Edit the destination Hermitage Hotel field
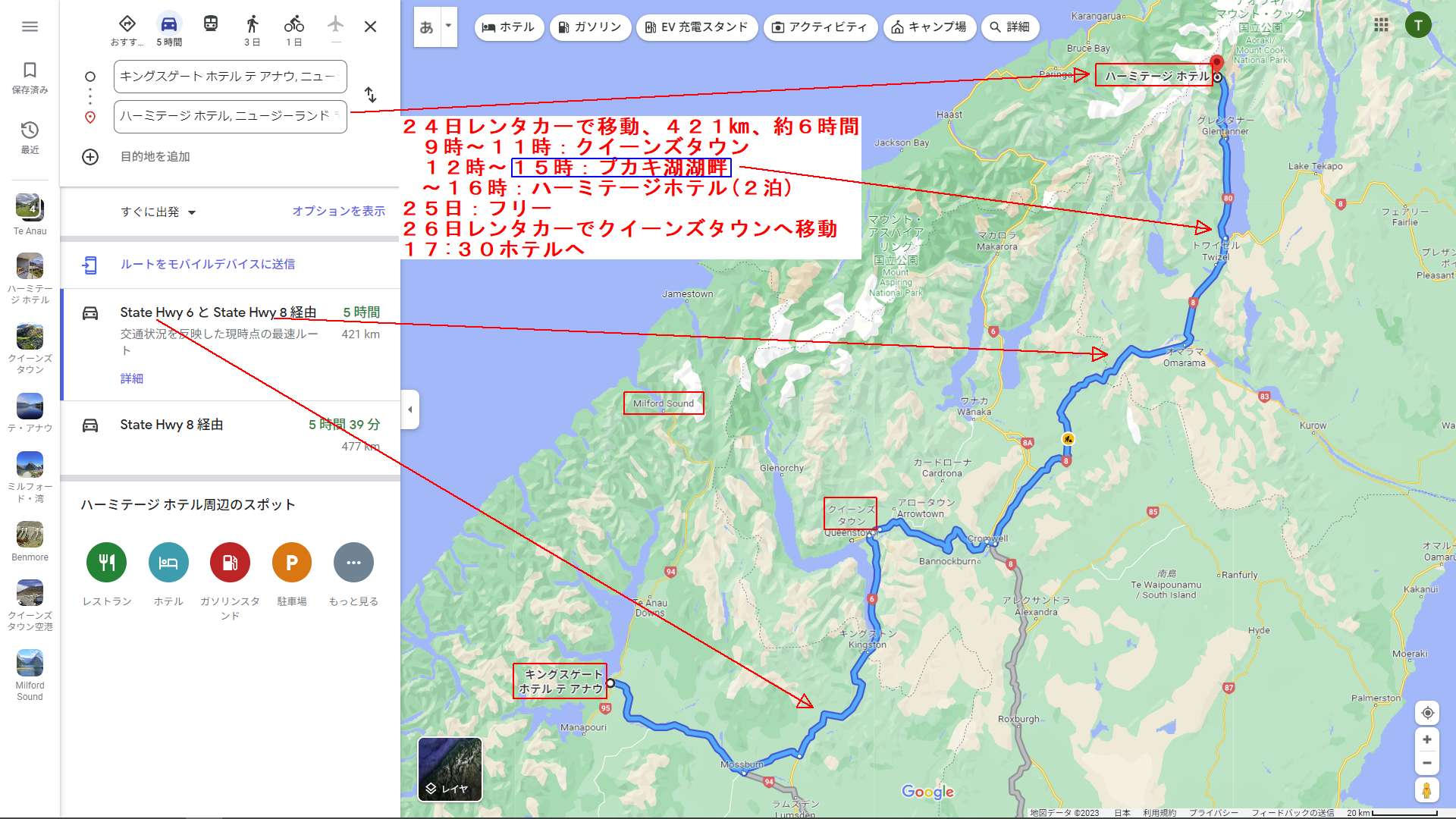Viewport: 1456px width, 819px height. (231, 116)
